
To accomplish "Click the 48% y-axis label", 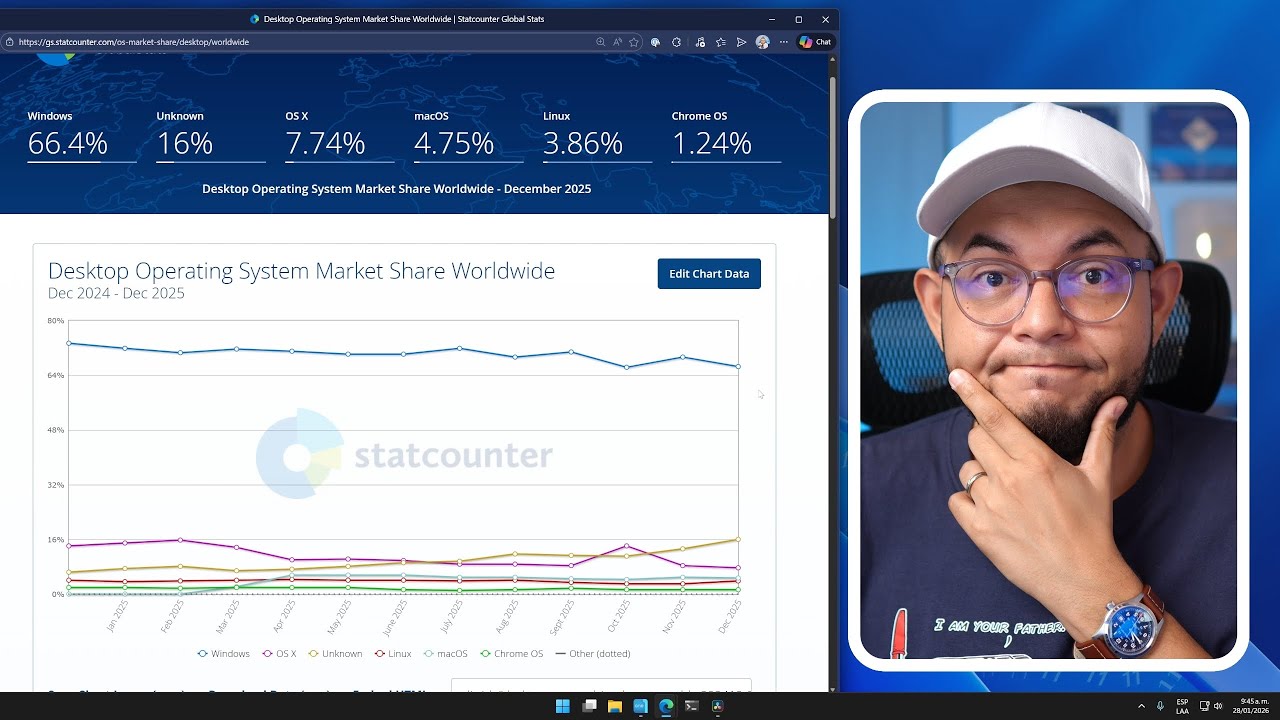I will [x=56, y=430].
